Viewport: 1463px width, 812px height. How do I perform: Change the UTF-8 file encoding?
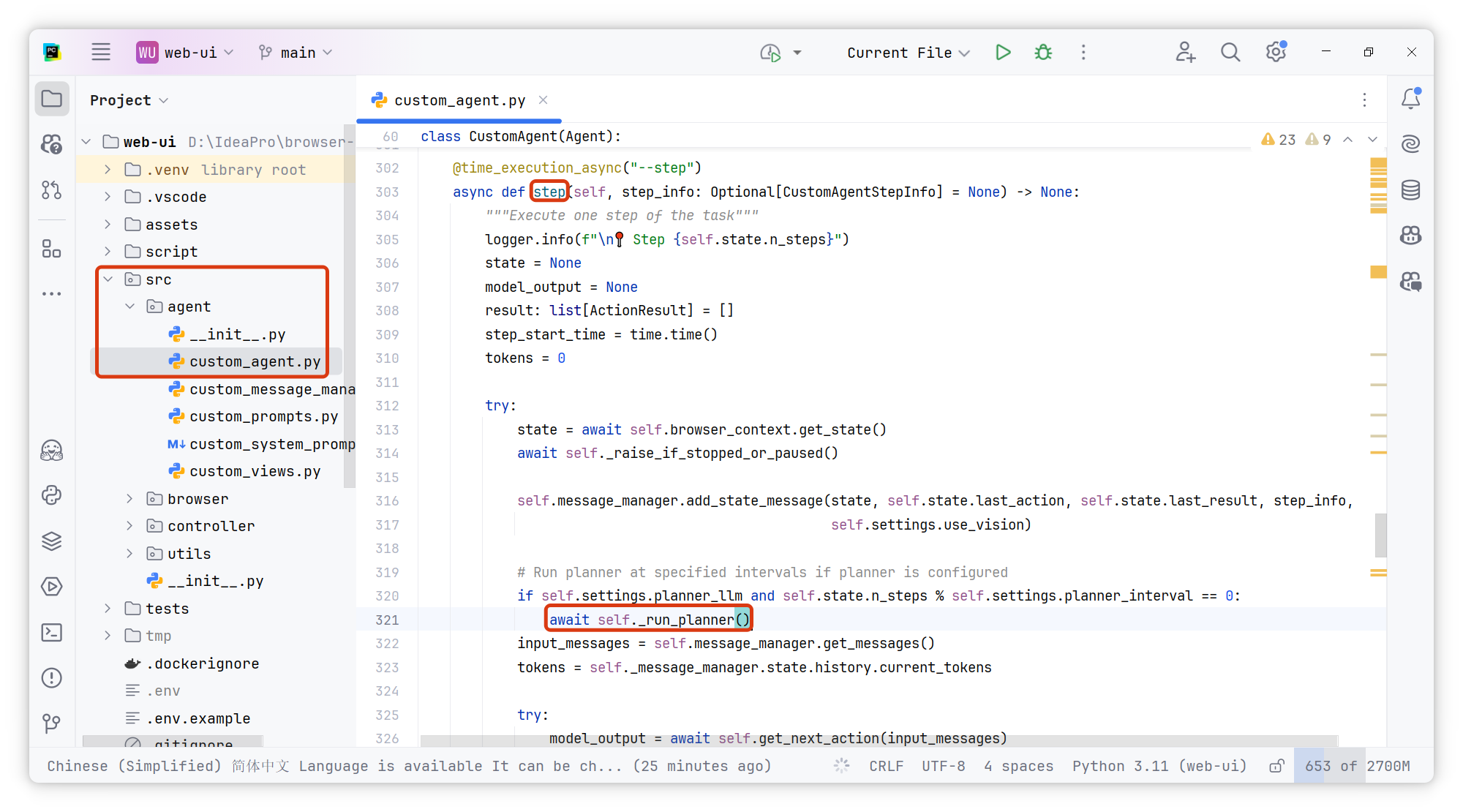pos(943,766)
